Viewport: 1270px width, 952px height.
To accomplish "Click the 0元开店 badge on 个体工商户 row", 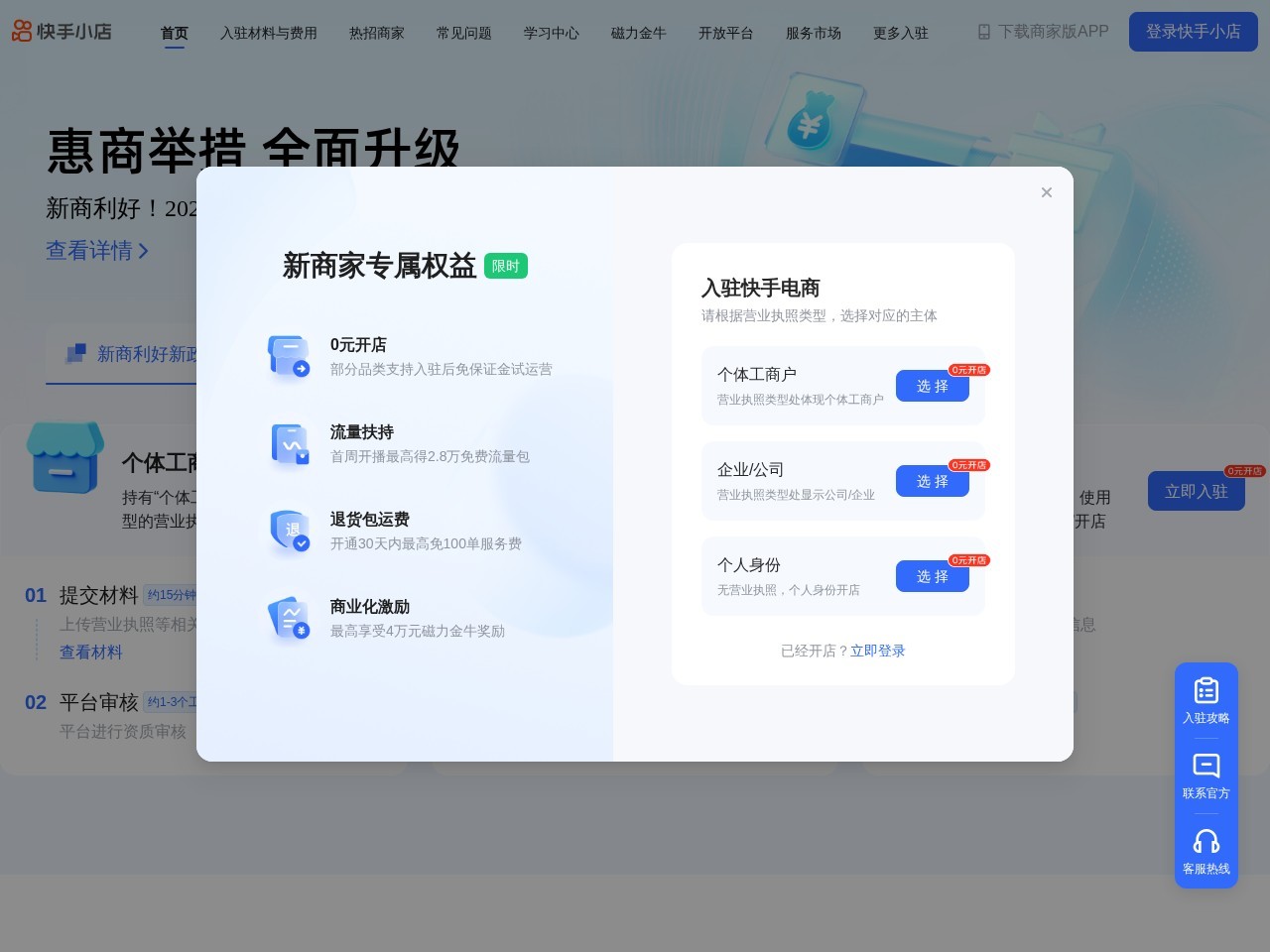I will tap(969, 370).
